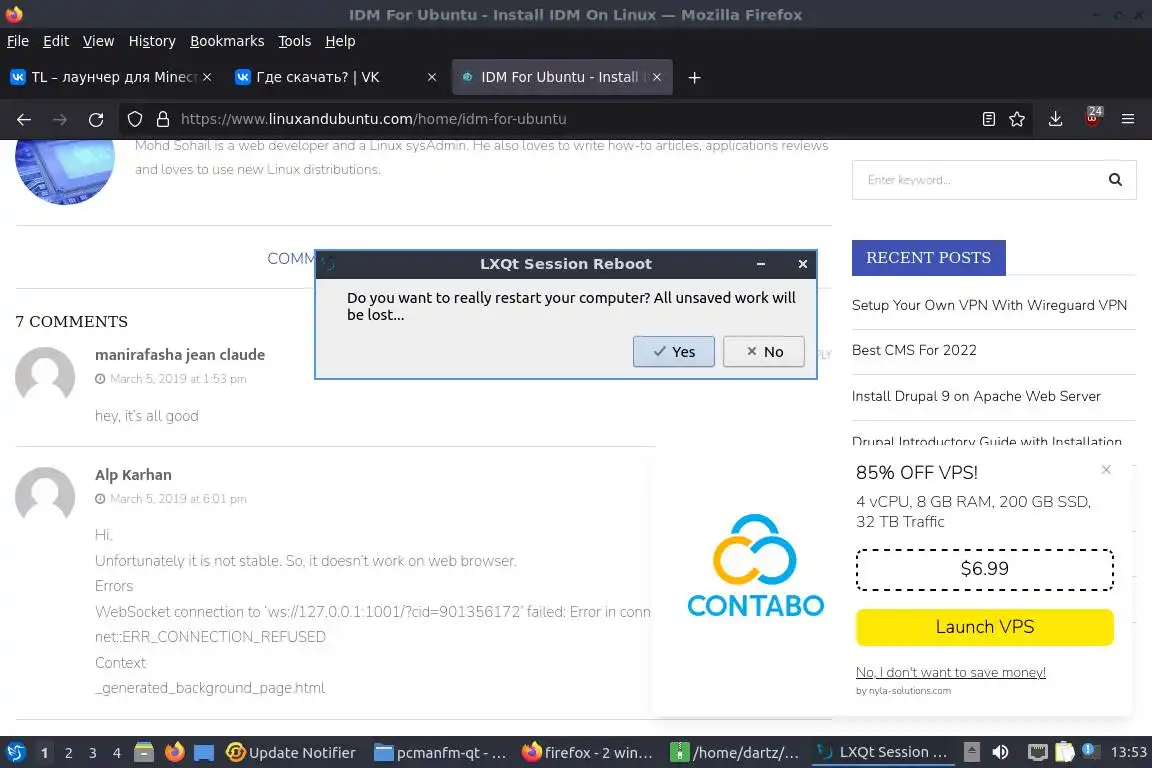Open Setup Your Own VPN With Wireguard post
This screenshot has height=768, width=1152.
(x=989, y=305)
